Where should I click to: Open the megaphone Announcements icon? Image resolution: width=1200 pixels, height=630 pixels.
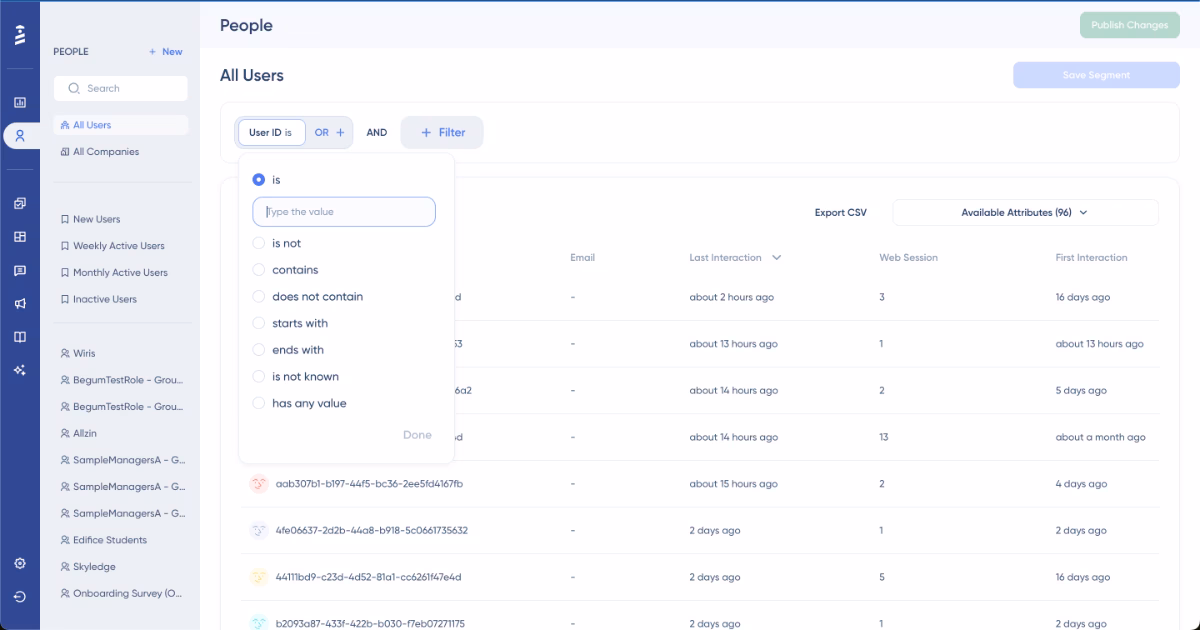19,303
